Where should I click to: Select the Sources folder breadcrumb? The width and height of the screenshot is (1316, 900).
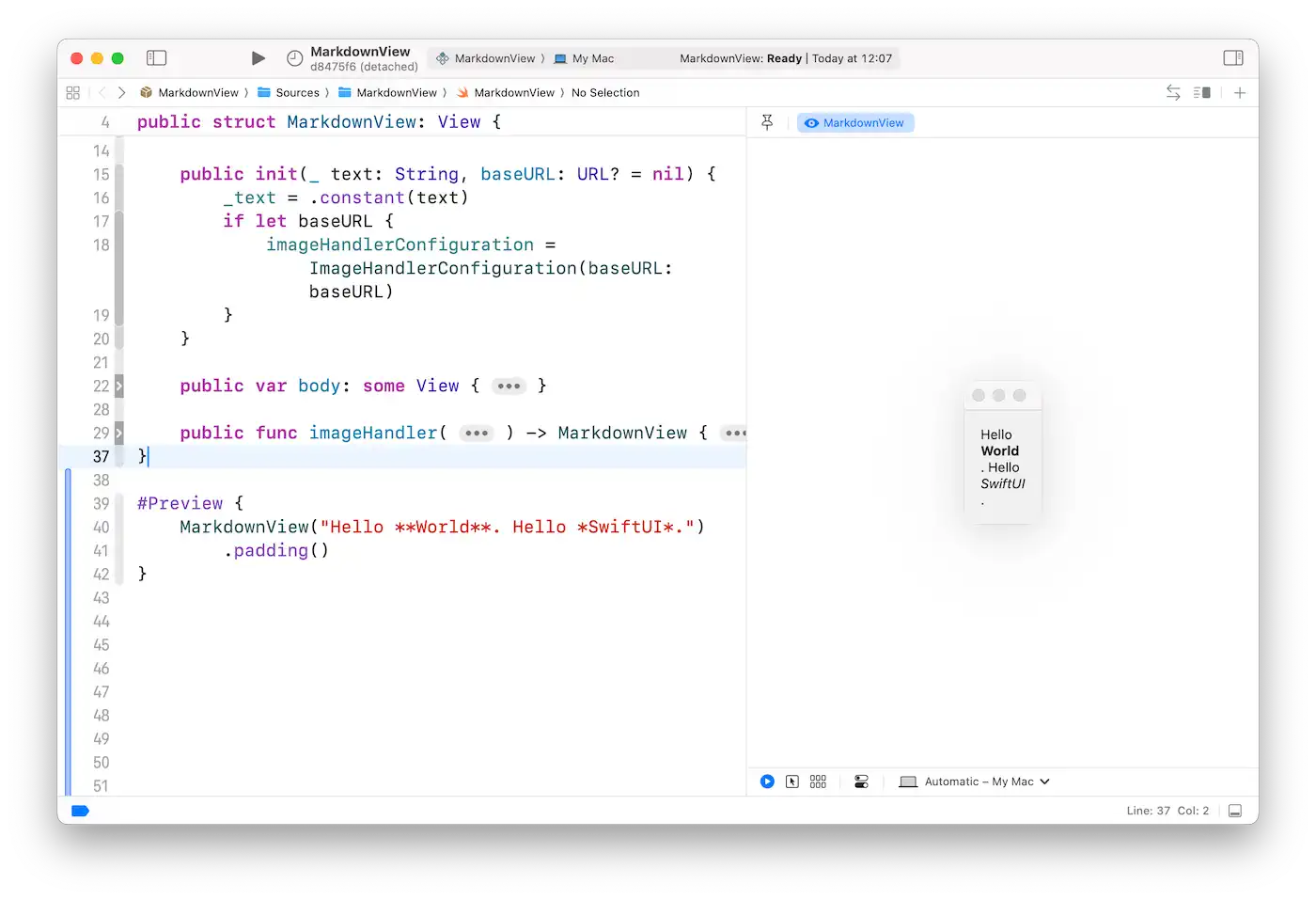coord(297,93)
